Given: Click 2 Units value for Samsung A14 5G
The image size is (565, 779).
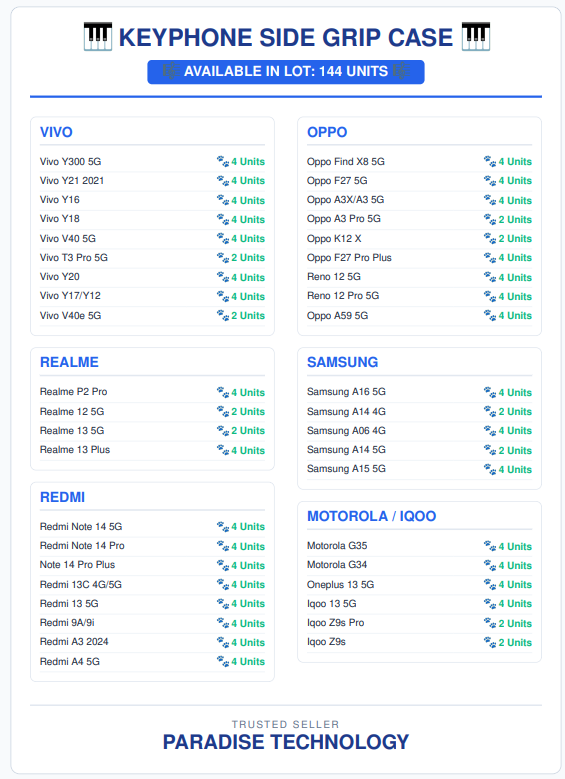Looking at the screenshot, I should (x=515, y=451).
